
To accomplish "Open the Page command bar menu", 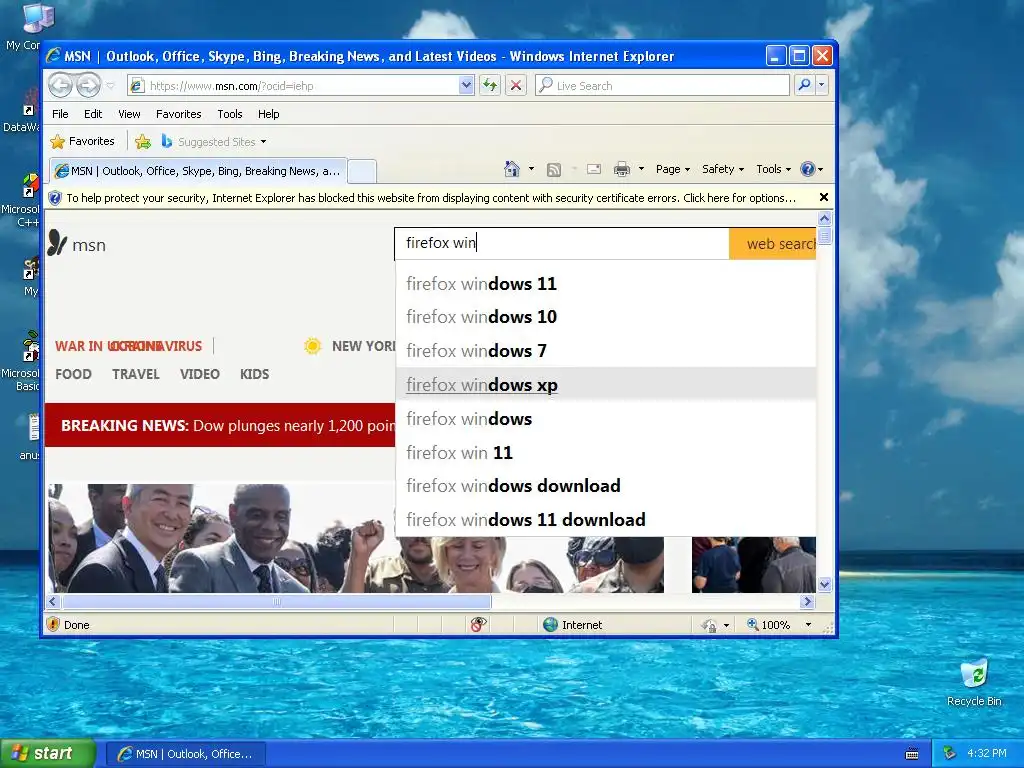I will pos(673,169).
